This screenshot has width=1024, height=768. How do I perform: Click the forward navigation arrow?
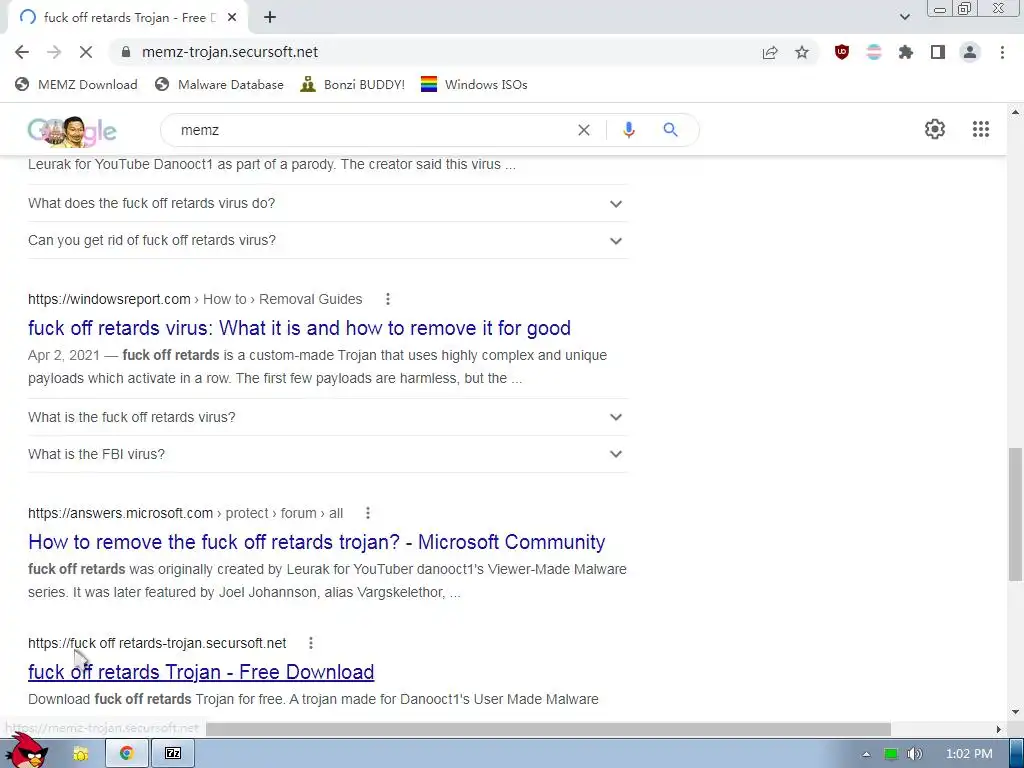pyautogui.click(x=54, y=52)
